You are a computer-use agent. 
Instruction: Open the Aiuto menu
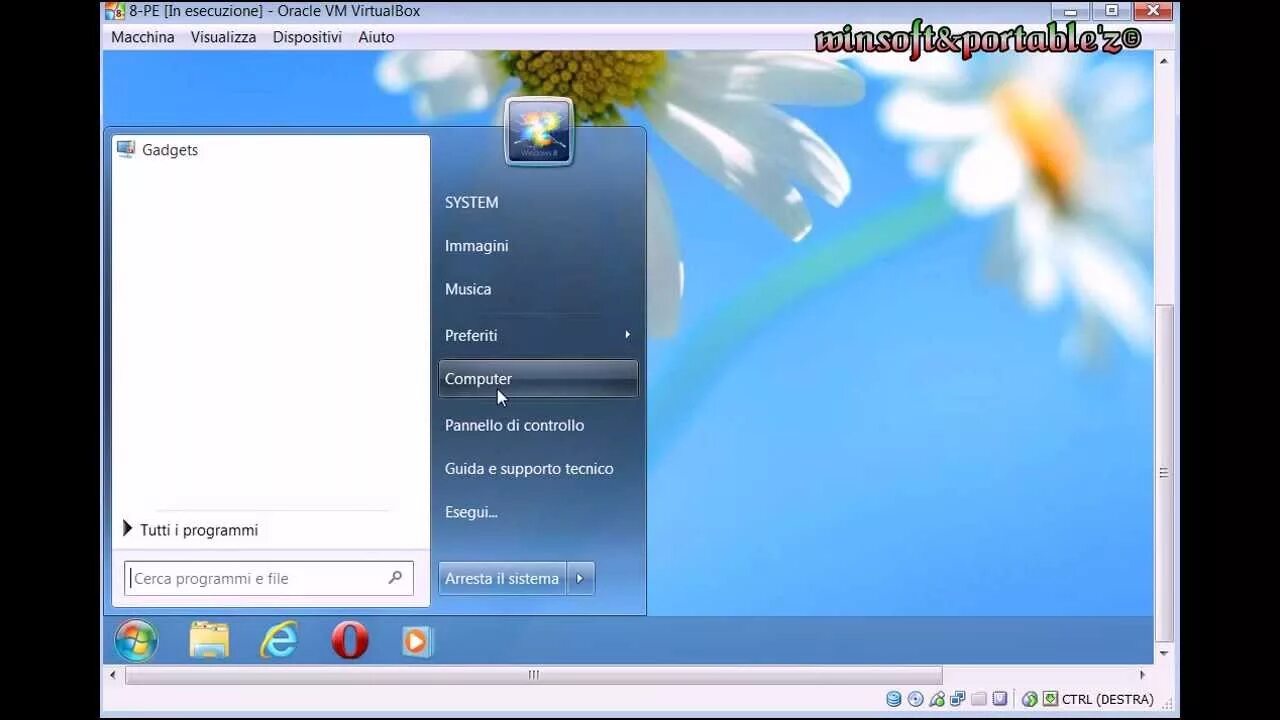[x=376, y=37]
